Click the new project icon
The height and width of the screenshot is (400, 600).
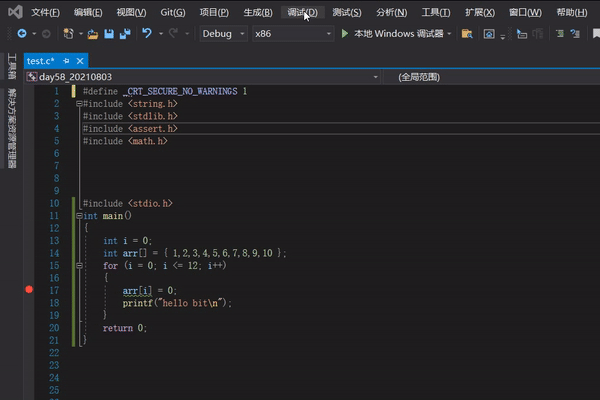68,34
